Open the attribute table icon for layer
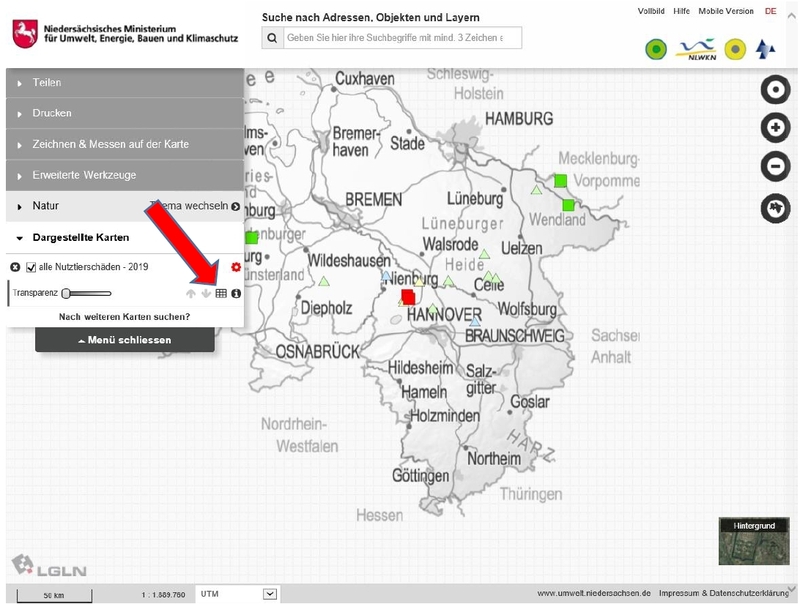 click(221, 293)
